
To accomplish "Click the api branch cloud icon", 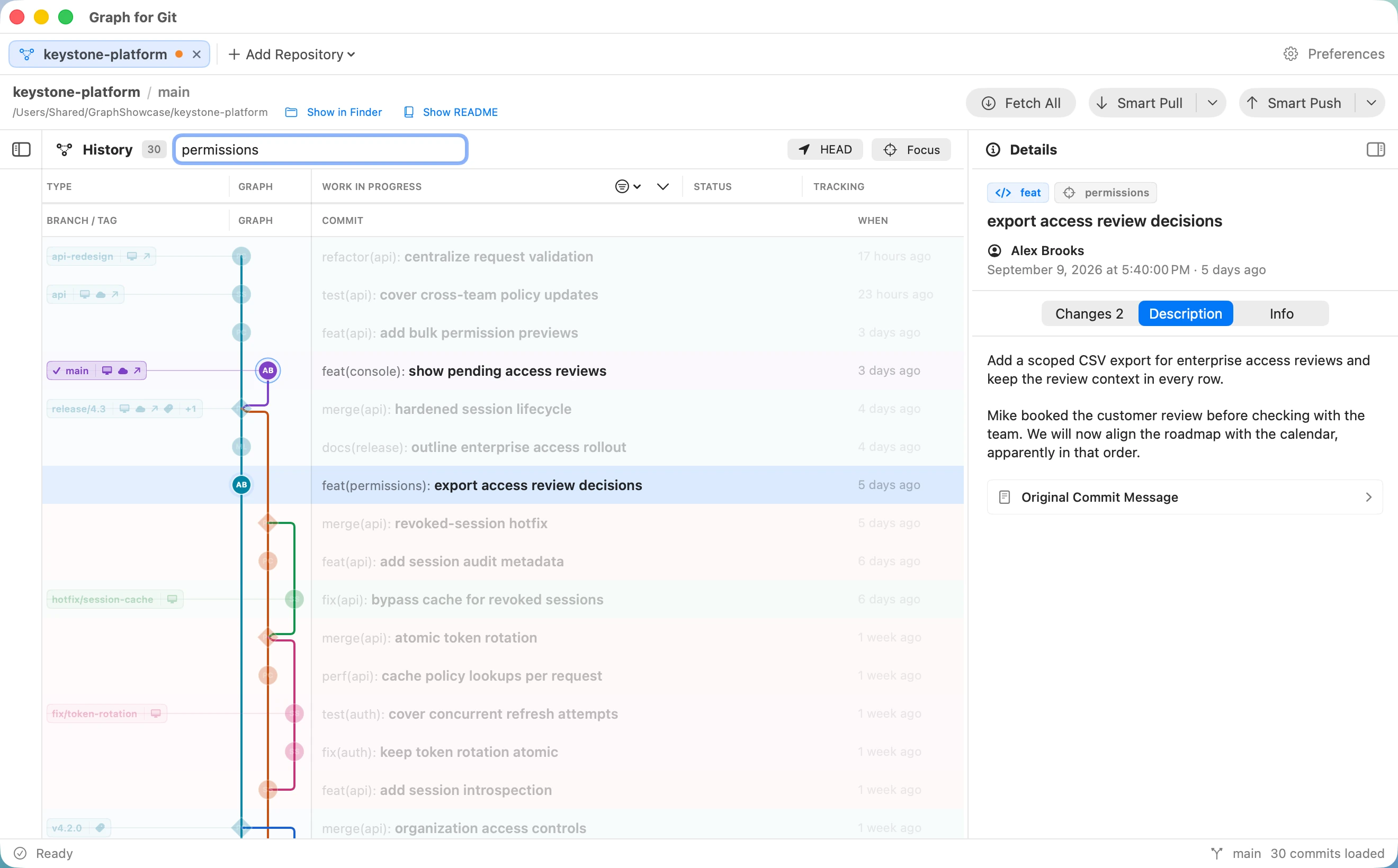I will (101, 294).
